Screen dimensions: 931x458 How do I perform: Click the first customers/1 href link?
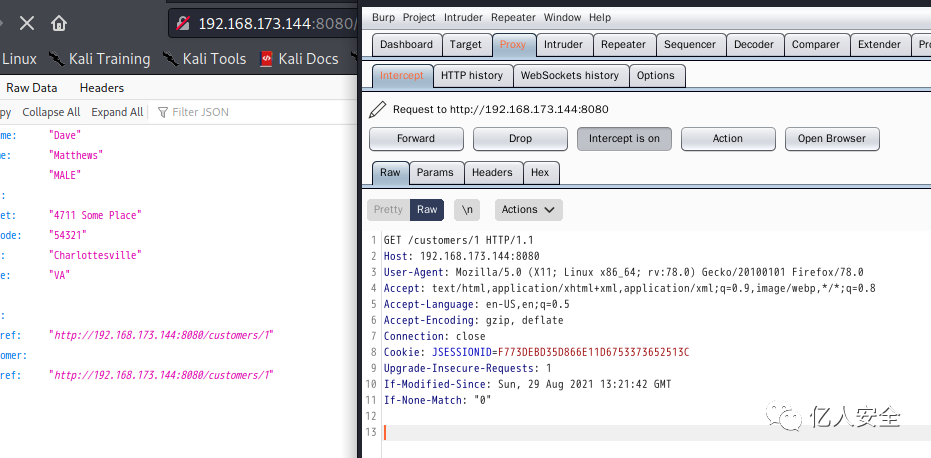tap(163, 336)
